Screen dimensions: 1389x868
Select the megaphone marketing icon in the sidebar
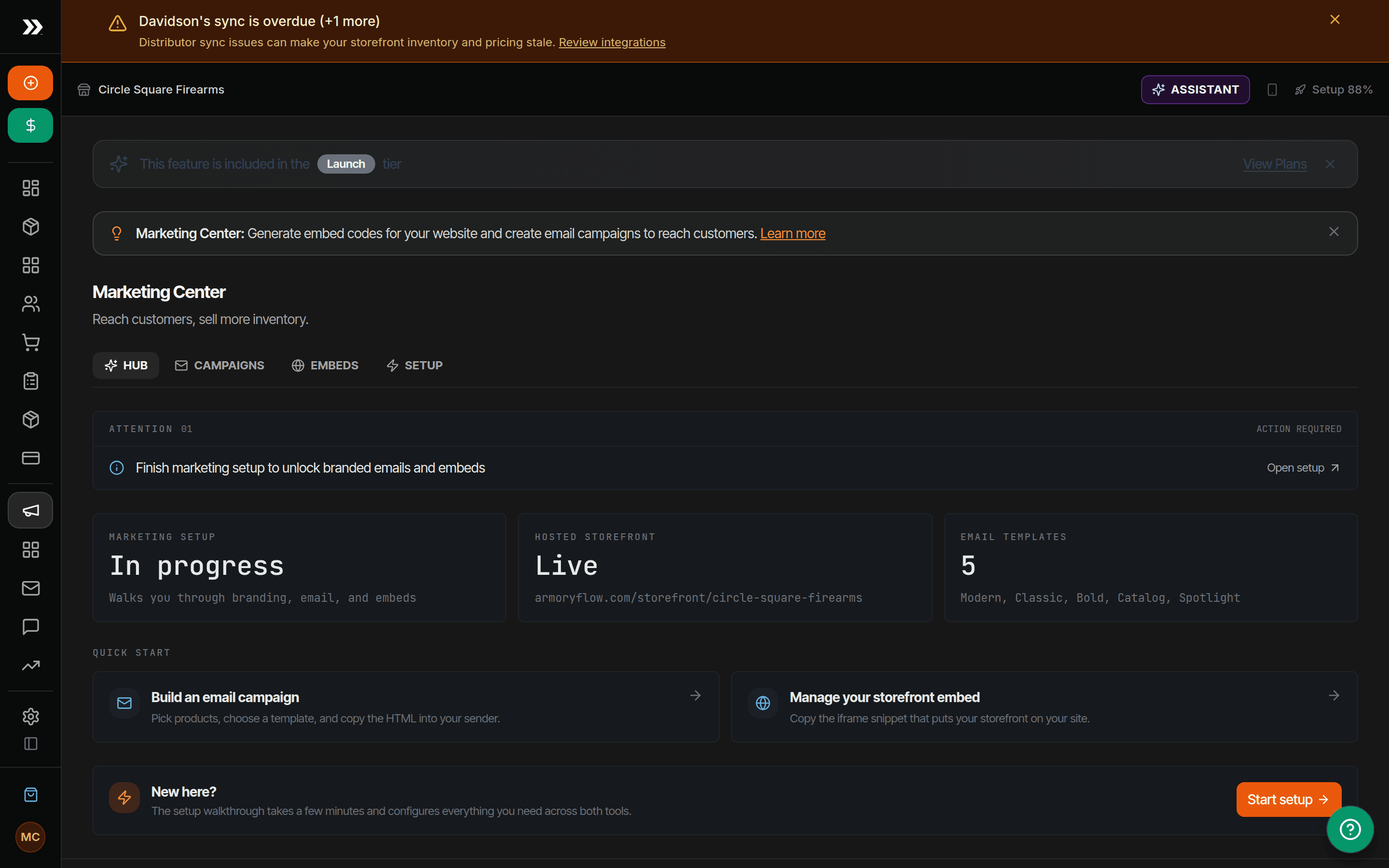[x=30, y=510]
